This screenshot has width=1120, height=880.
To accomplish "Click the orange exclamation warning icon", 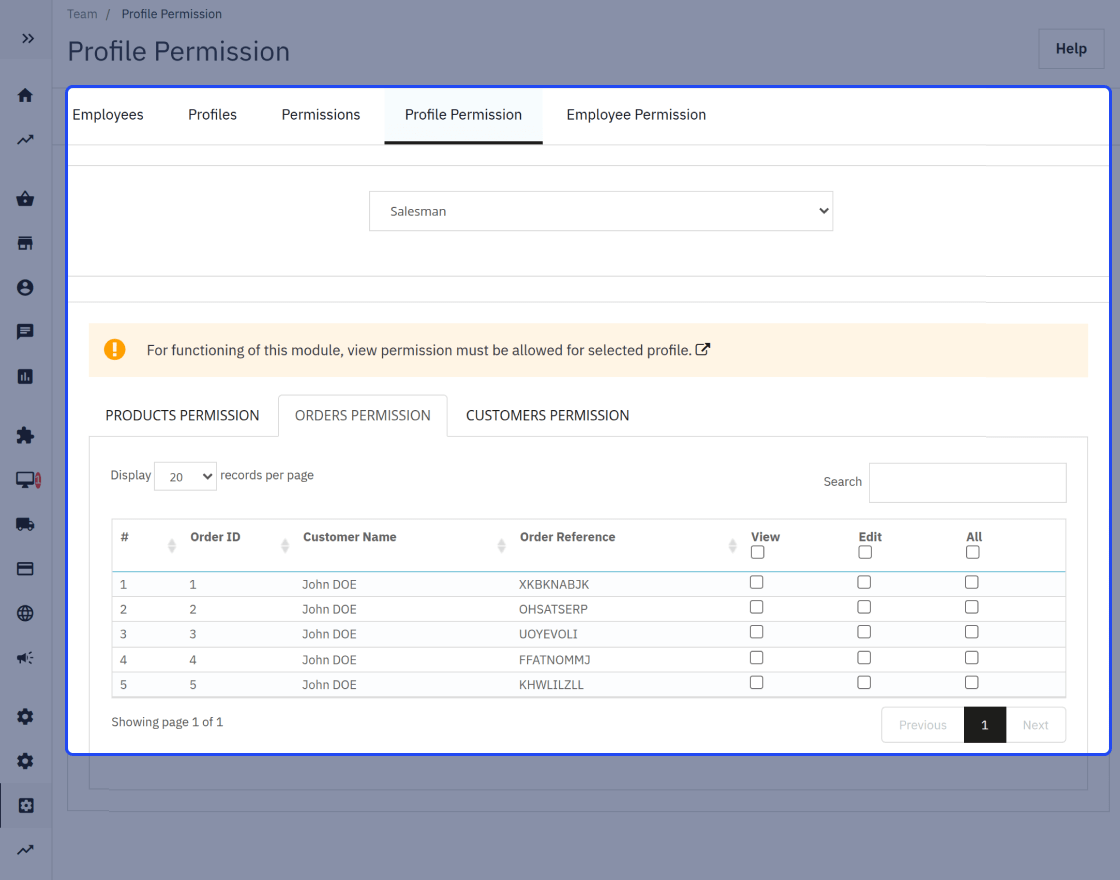I will click(114, 349).
